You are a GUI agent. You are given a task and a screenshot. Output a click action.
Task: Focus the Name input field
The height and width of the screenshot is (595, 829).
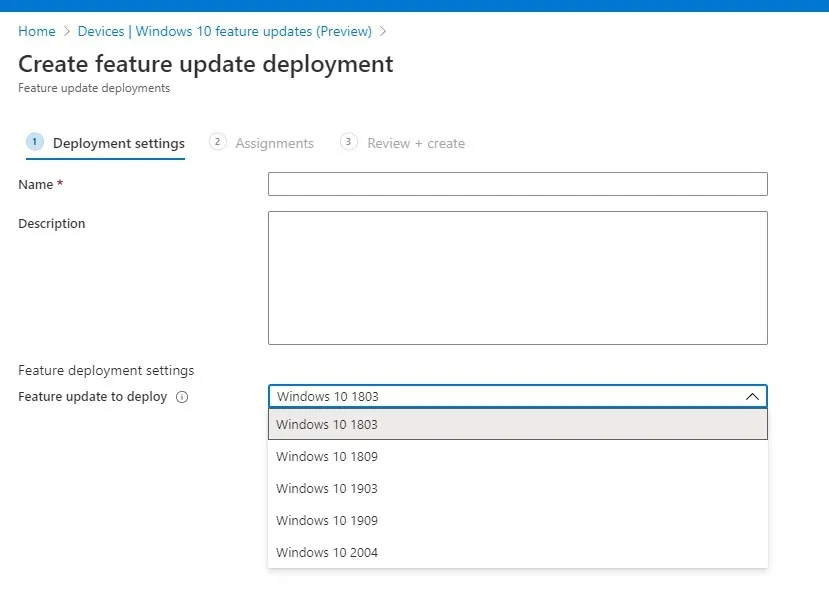518,184
